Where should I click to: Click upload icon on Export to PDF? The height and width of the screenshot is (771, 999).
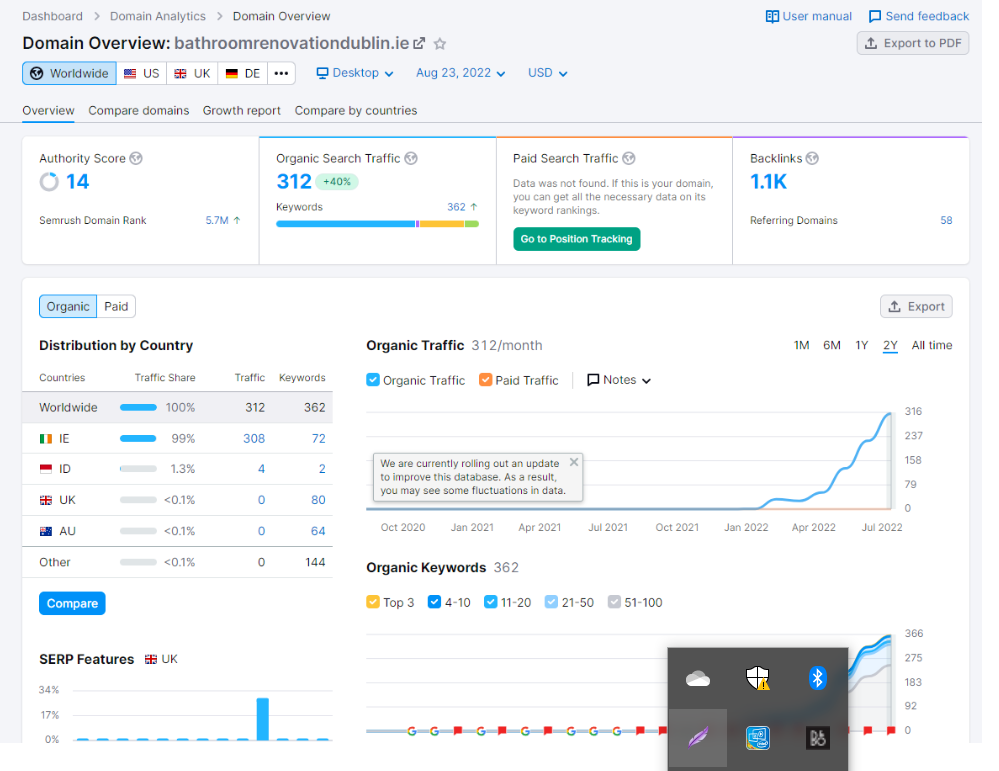coord(870,43)
